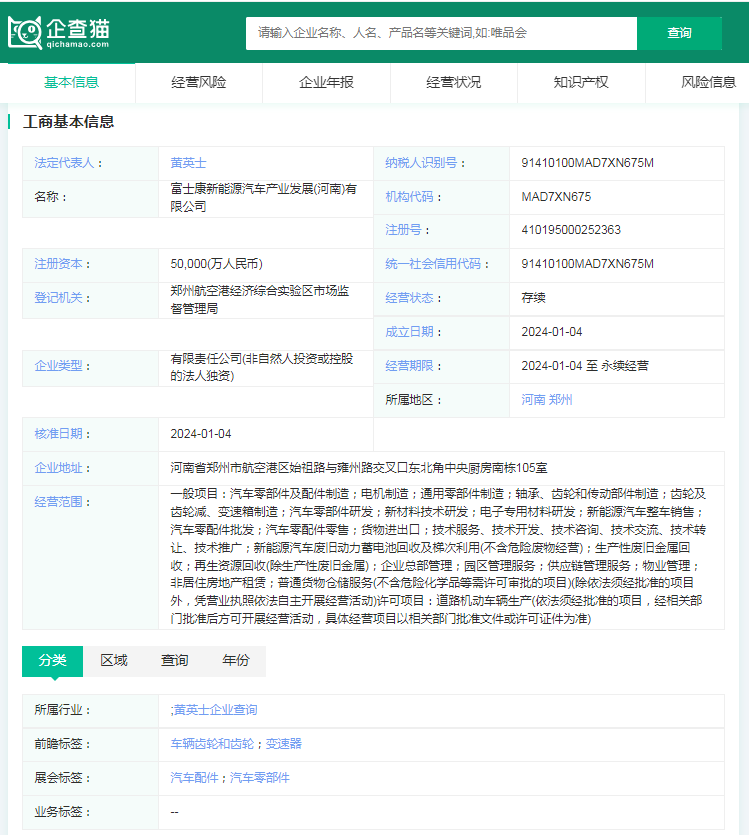Click the 经营期限 label

click(409, 366)
